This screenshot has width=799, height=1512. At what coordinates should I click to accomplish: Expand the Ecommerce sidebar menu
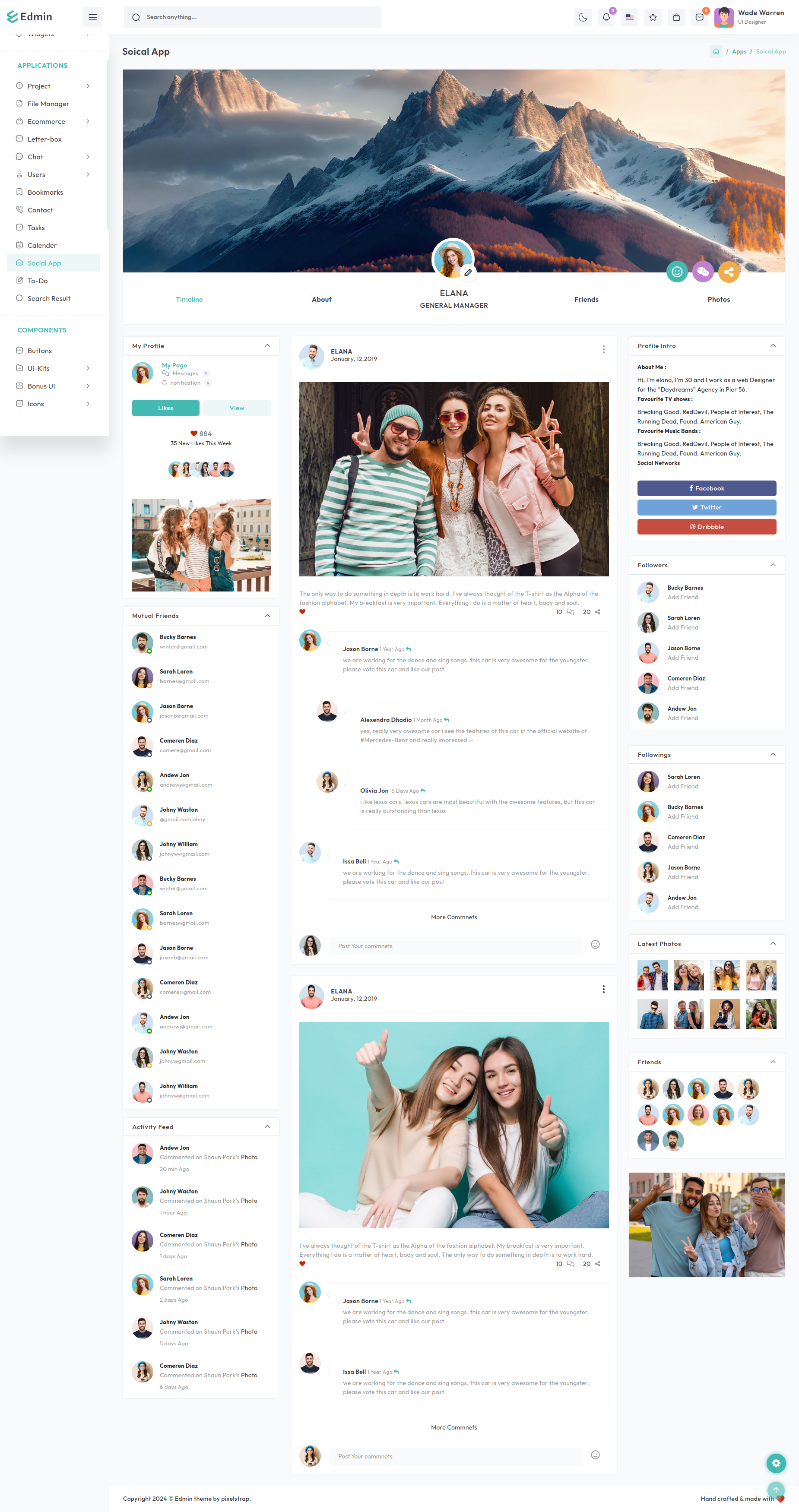coord(53,121)
